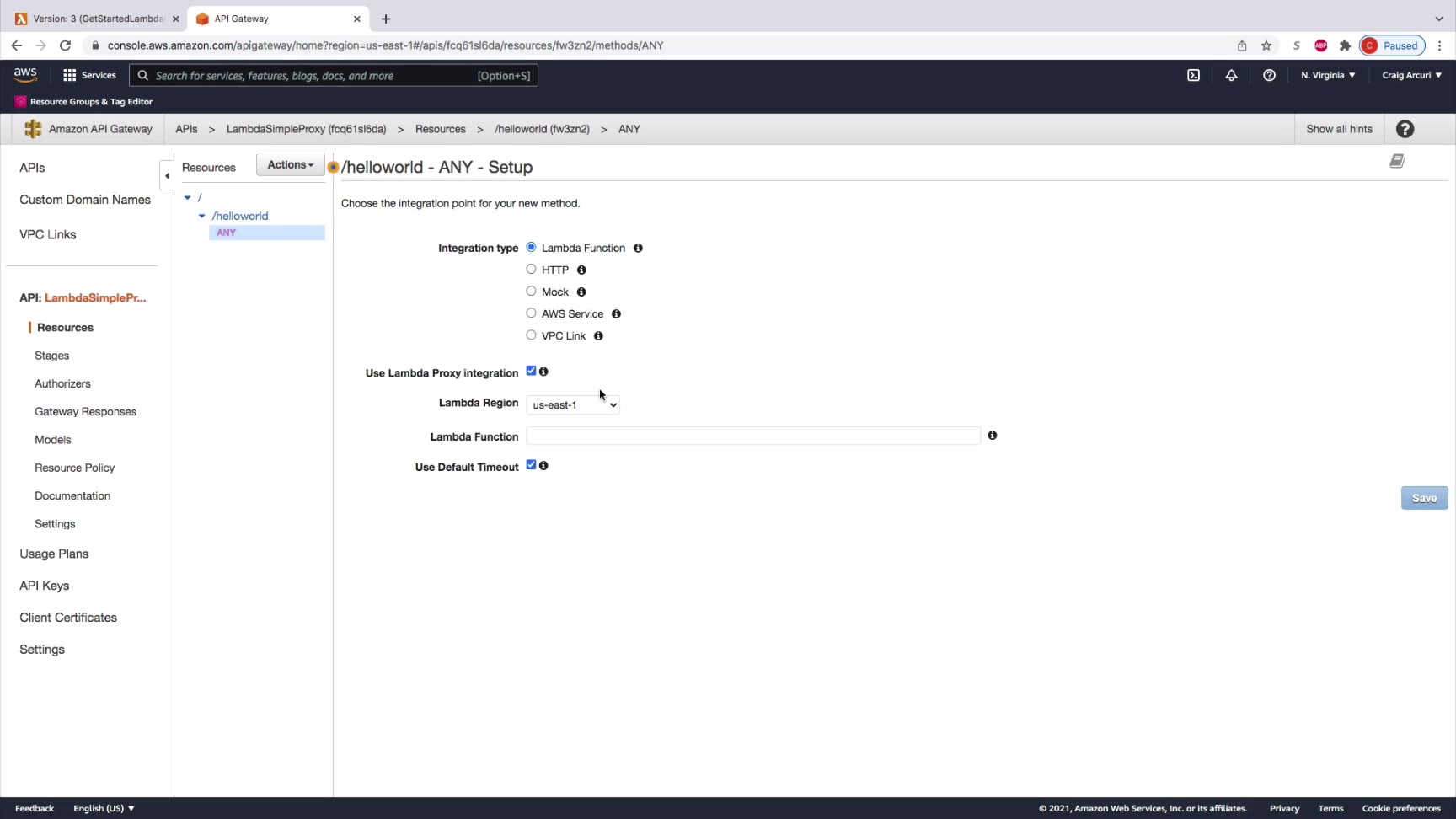Select AWS Service integration type
This screenshot has height=819, width=1456.
pos(531,313)
